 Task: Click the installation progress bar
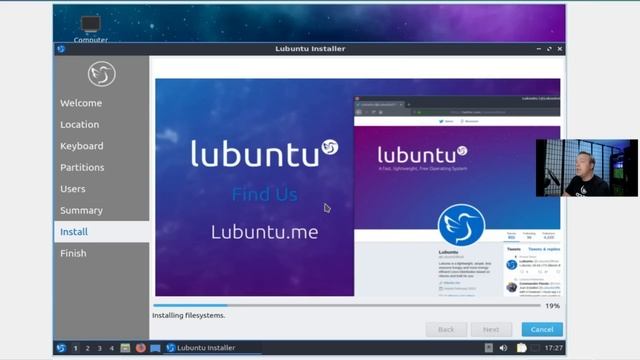[347, 305]
